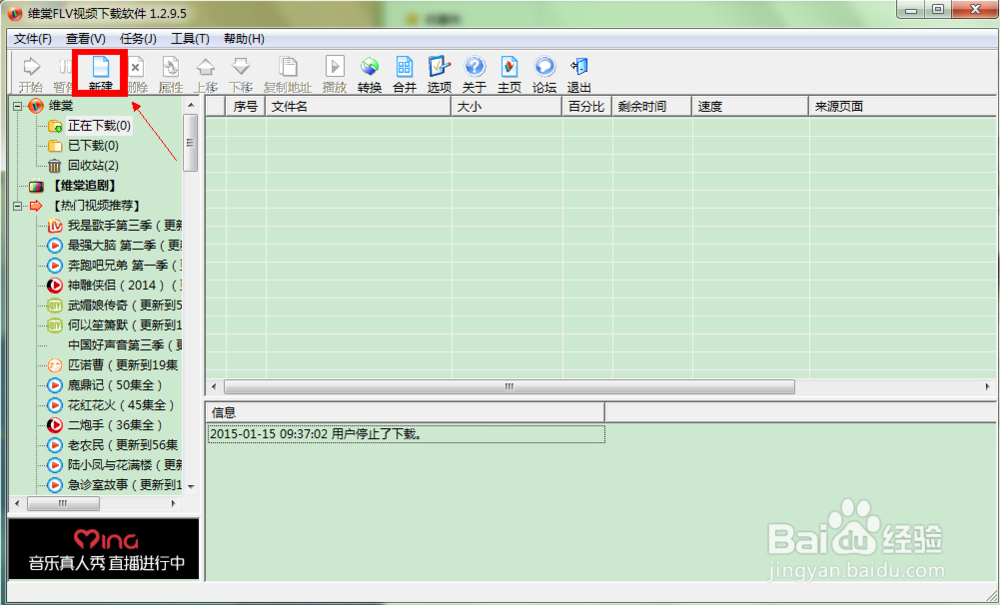Image resolution: width=1000 pixels, height=605 pixels.
Task: Open 属性 properties from the toolbar
Action: pos(170,74)
